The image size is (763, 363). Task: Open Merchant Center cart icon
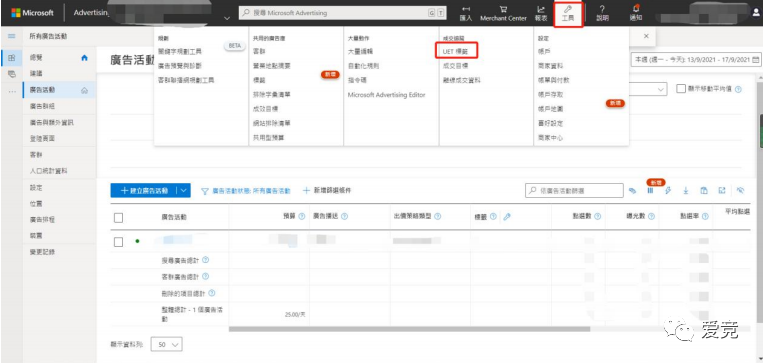coord(503,9)
